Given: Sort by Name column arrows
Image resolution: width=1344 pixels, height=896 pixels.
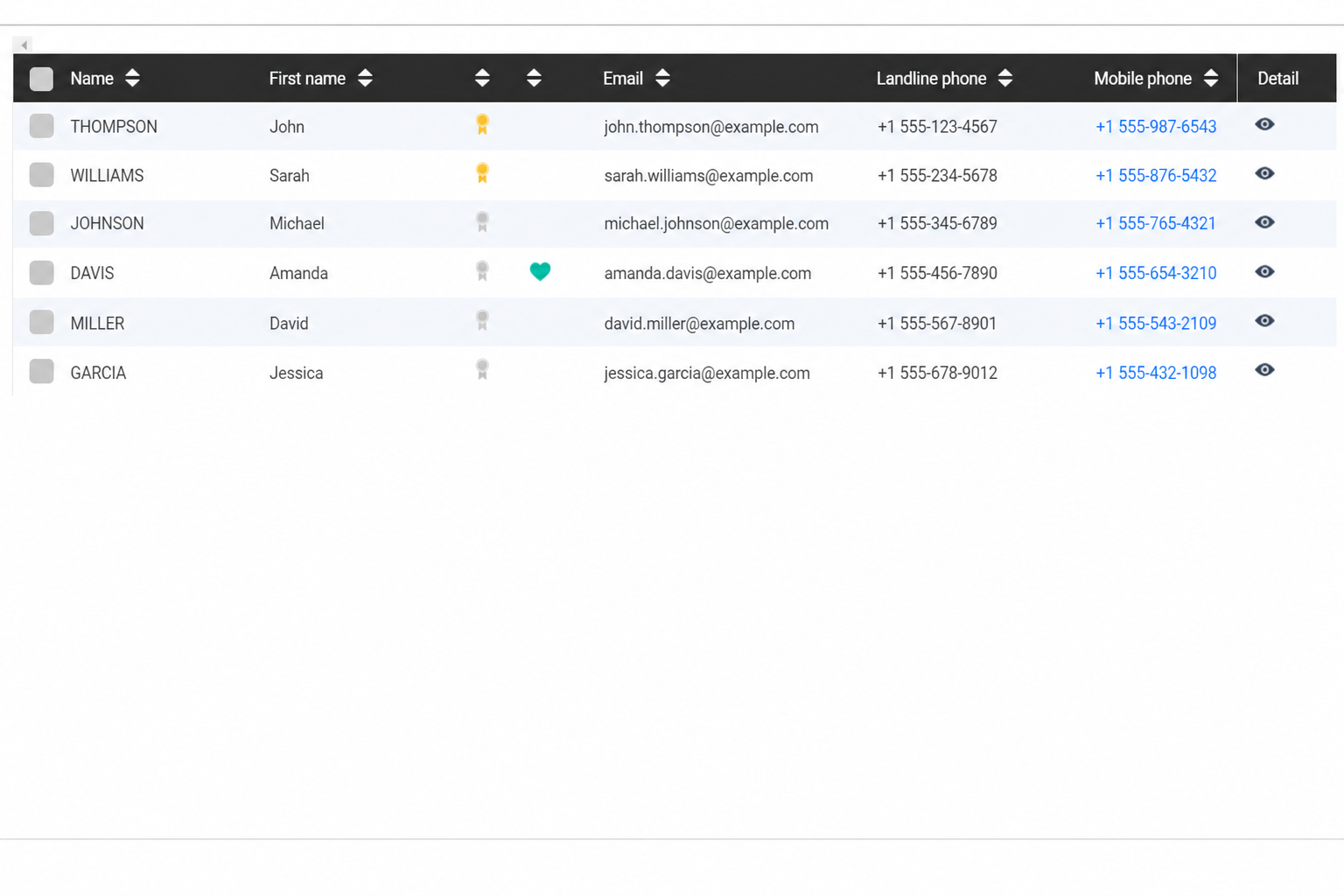Looking at the screenshot, I should coord(132,78).
